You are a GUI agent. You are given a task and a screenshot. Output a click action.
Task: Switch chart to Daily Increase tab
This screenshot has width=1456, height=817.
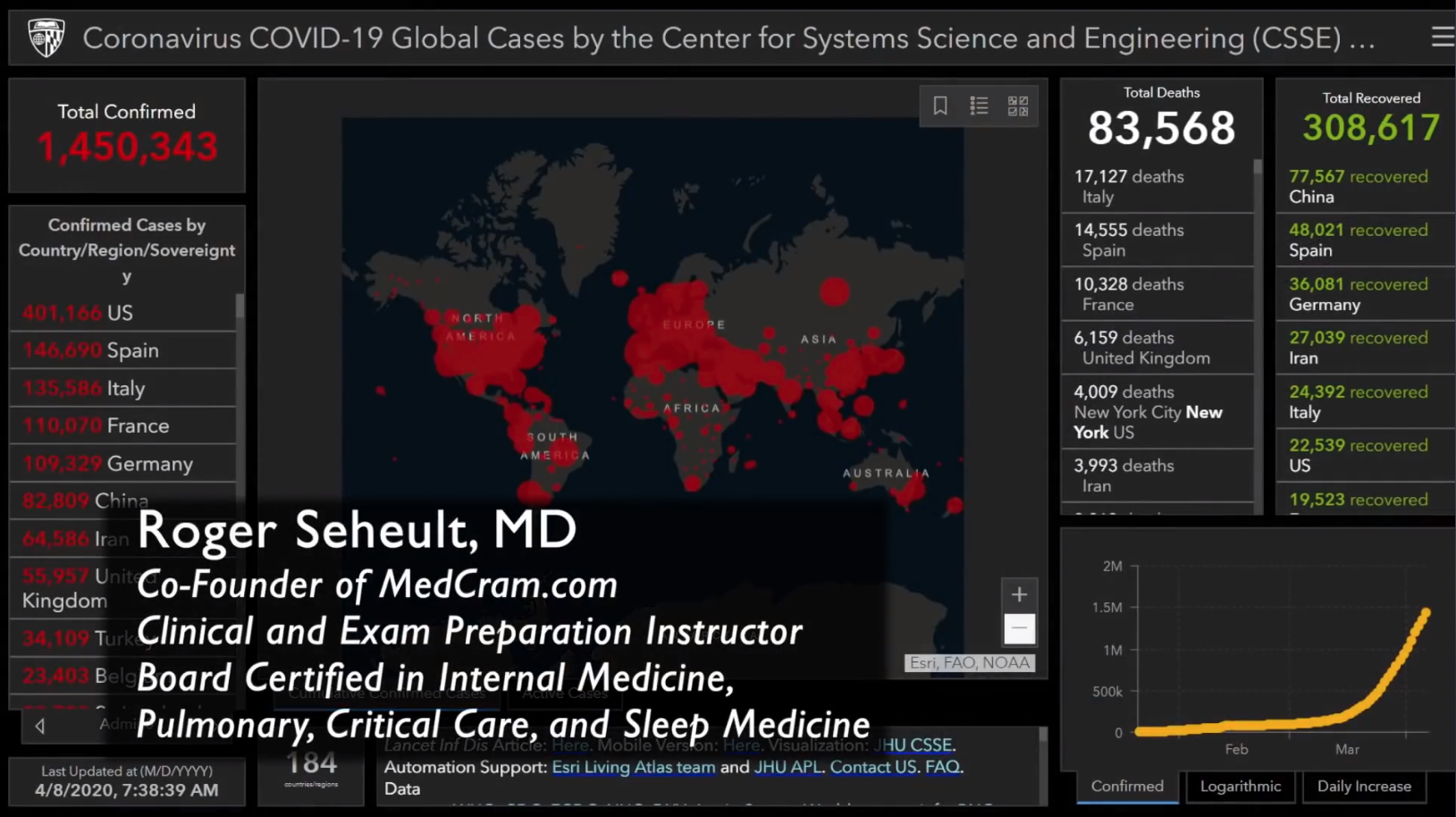[1364, 787]
